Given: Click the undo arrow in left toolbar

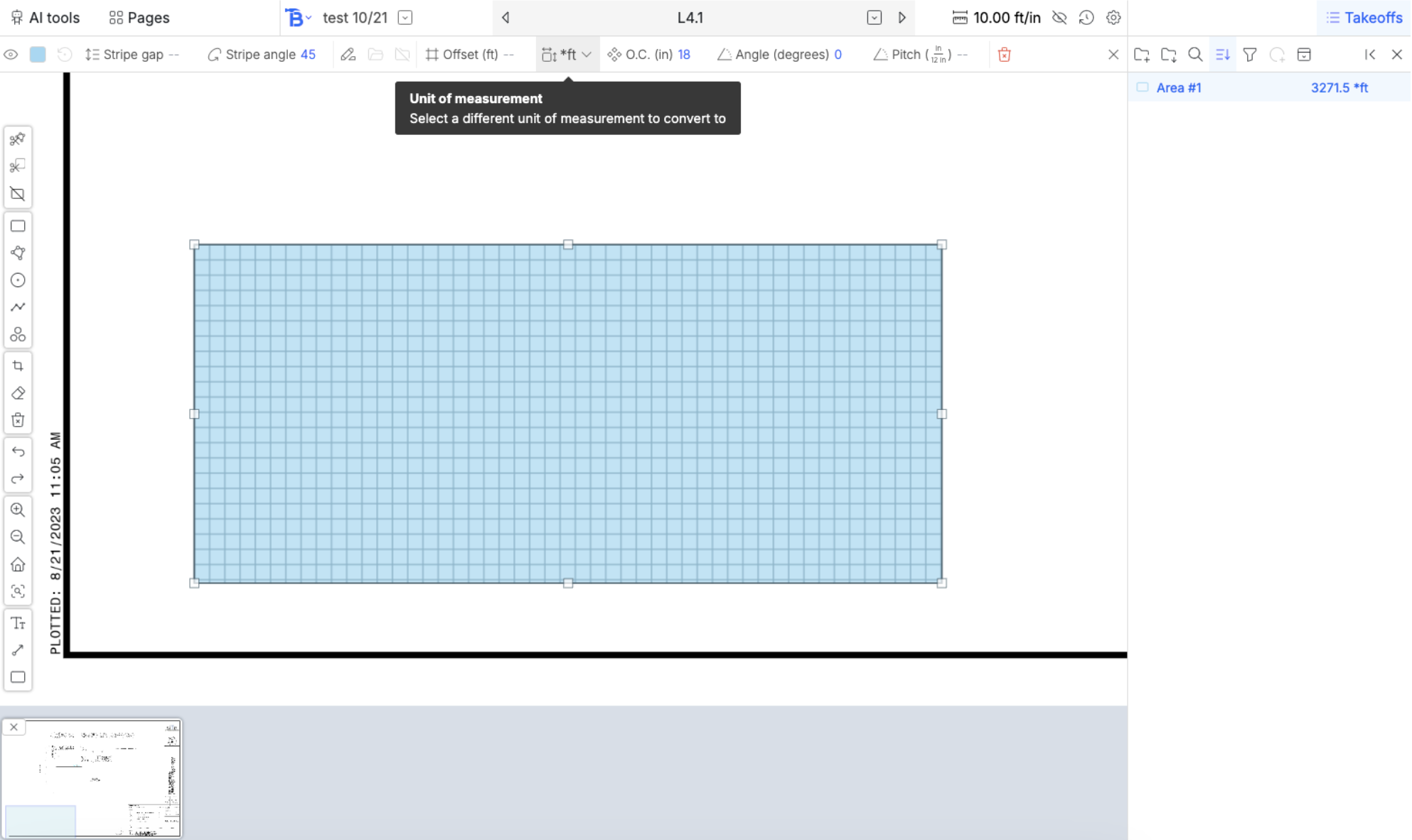Looking at the screenshot, I should [18, 452].
